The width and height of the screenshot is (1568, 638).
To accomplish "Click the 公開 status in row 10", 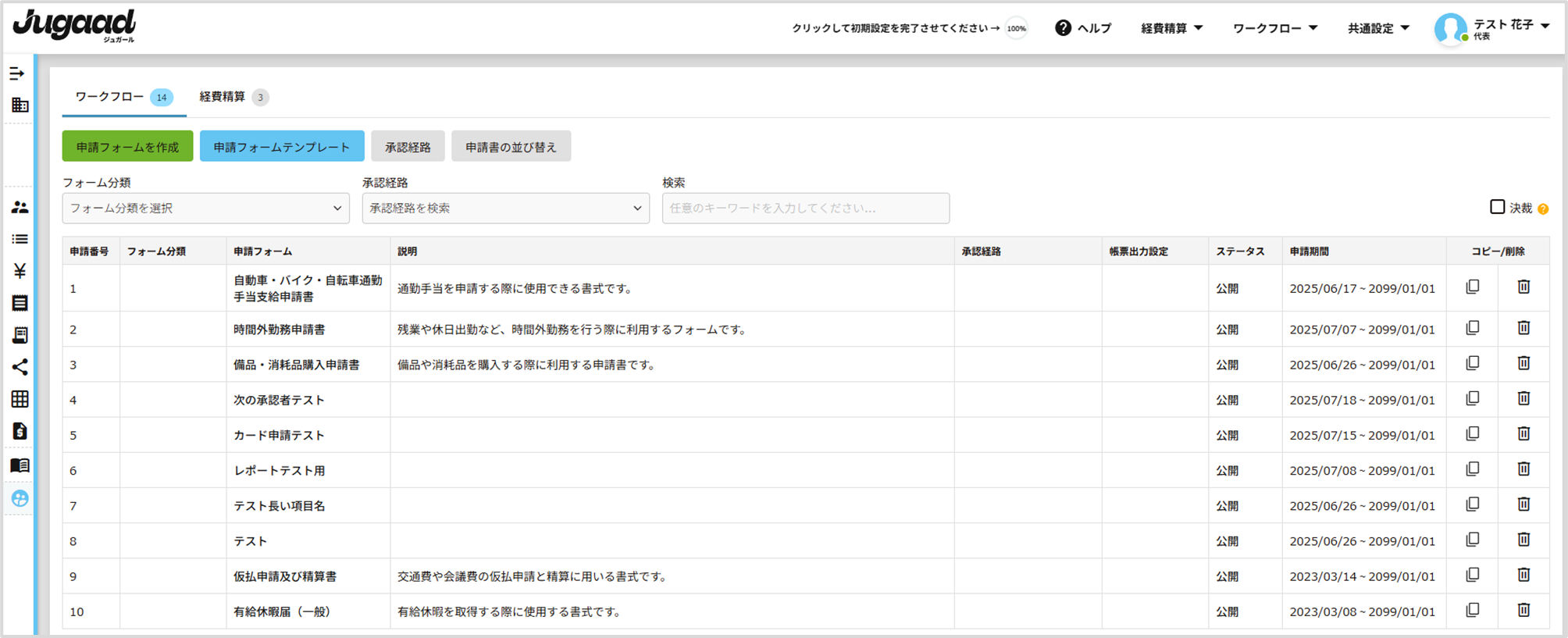I will click(x=1227, y=611).
